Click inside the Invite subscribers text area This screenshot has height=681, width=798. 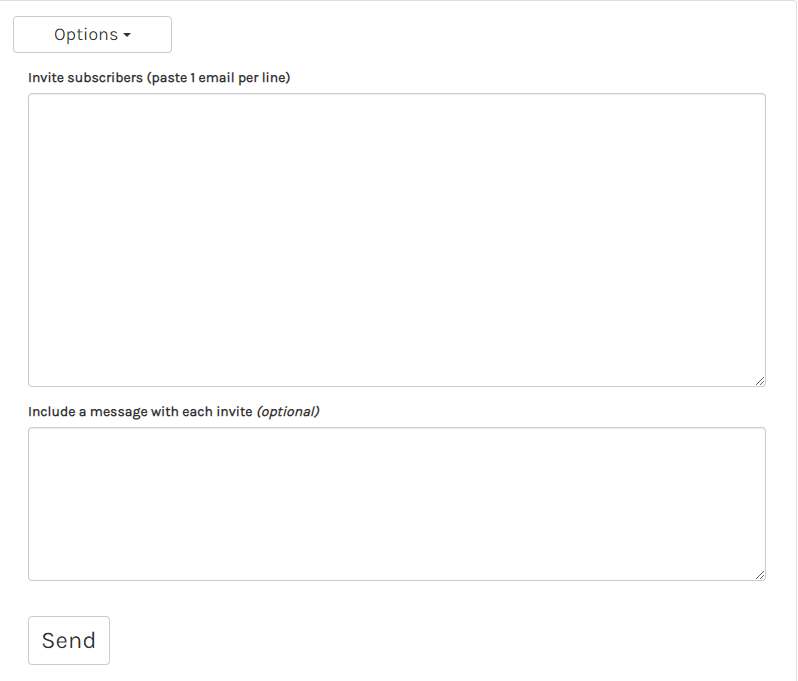click(x=396, y=240)
